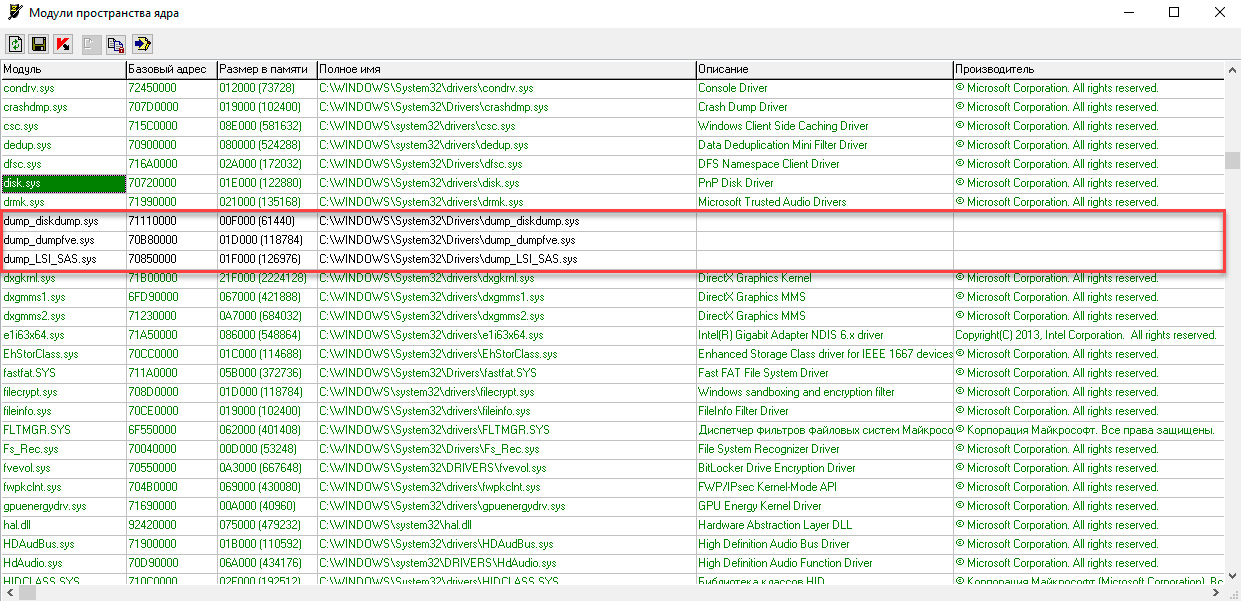Click the green Refresh list toolbar icon
Screen dimensions: 1241x601
16,44
